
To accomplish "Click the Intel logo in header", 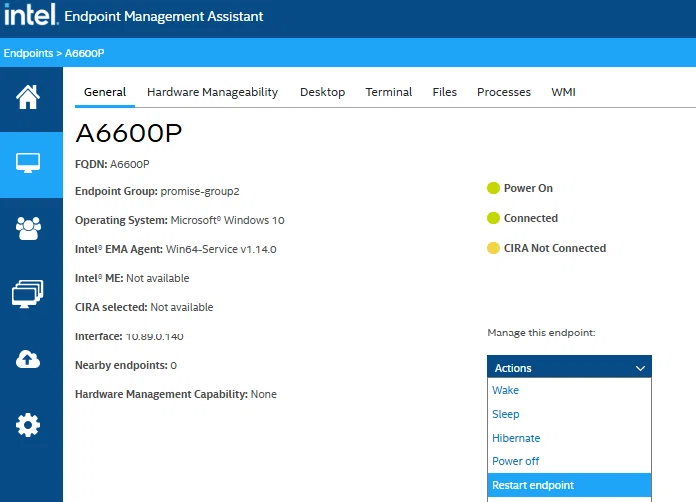I will 31,15.
